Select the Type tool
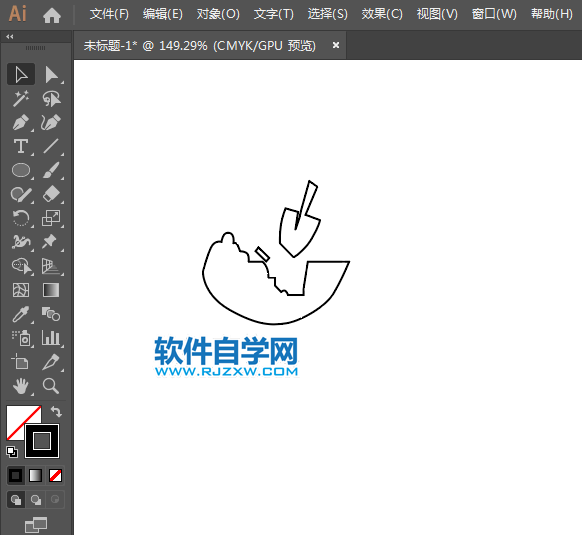 click(21, 146)
